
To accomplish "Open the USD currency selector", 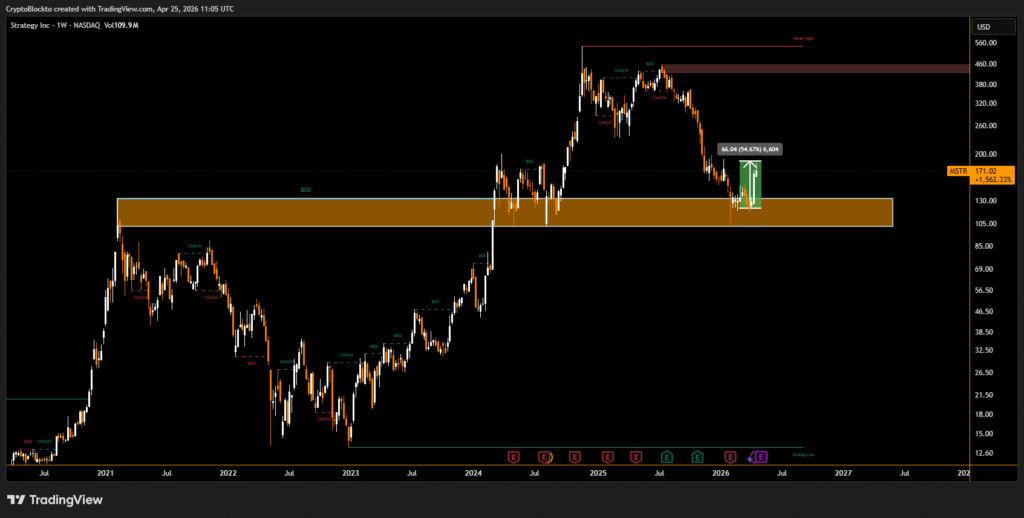I will (x=983, y=27).
